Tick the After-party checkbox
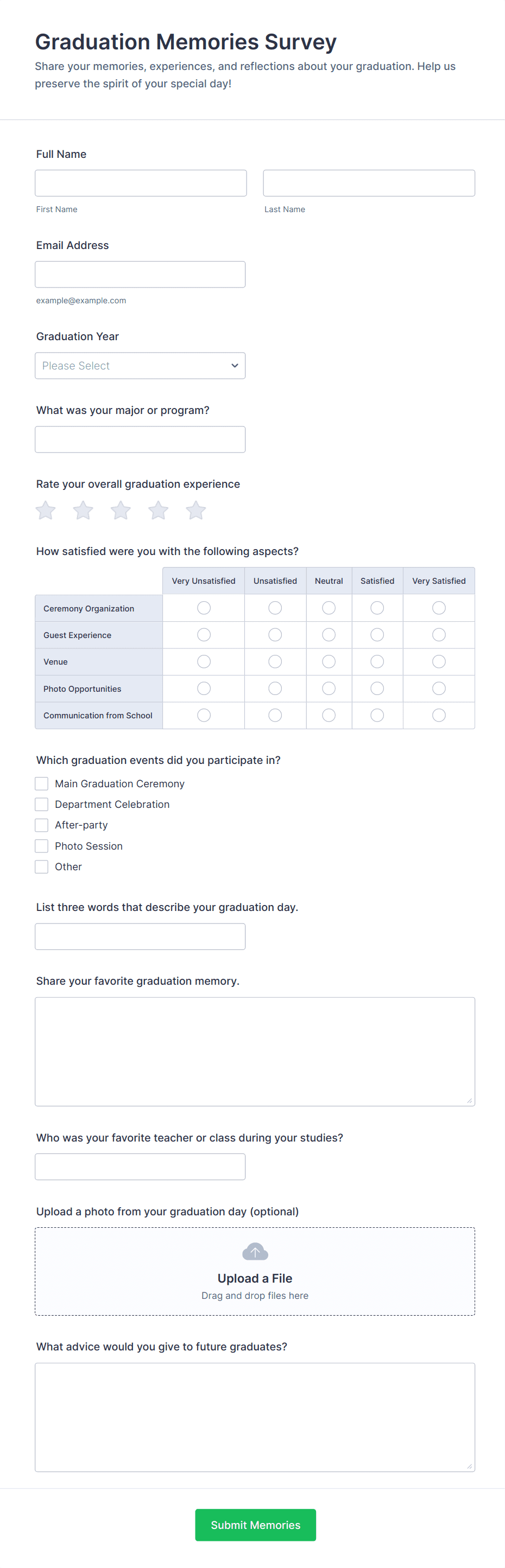505x1568 pixels. point(41,825)
